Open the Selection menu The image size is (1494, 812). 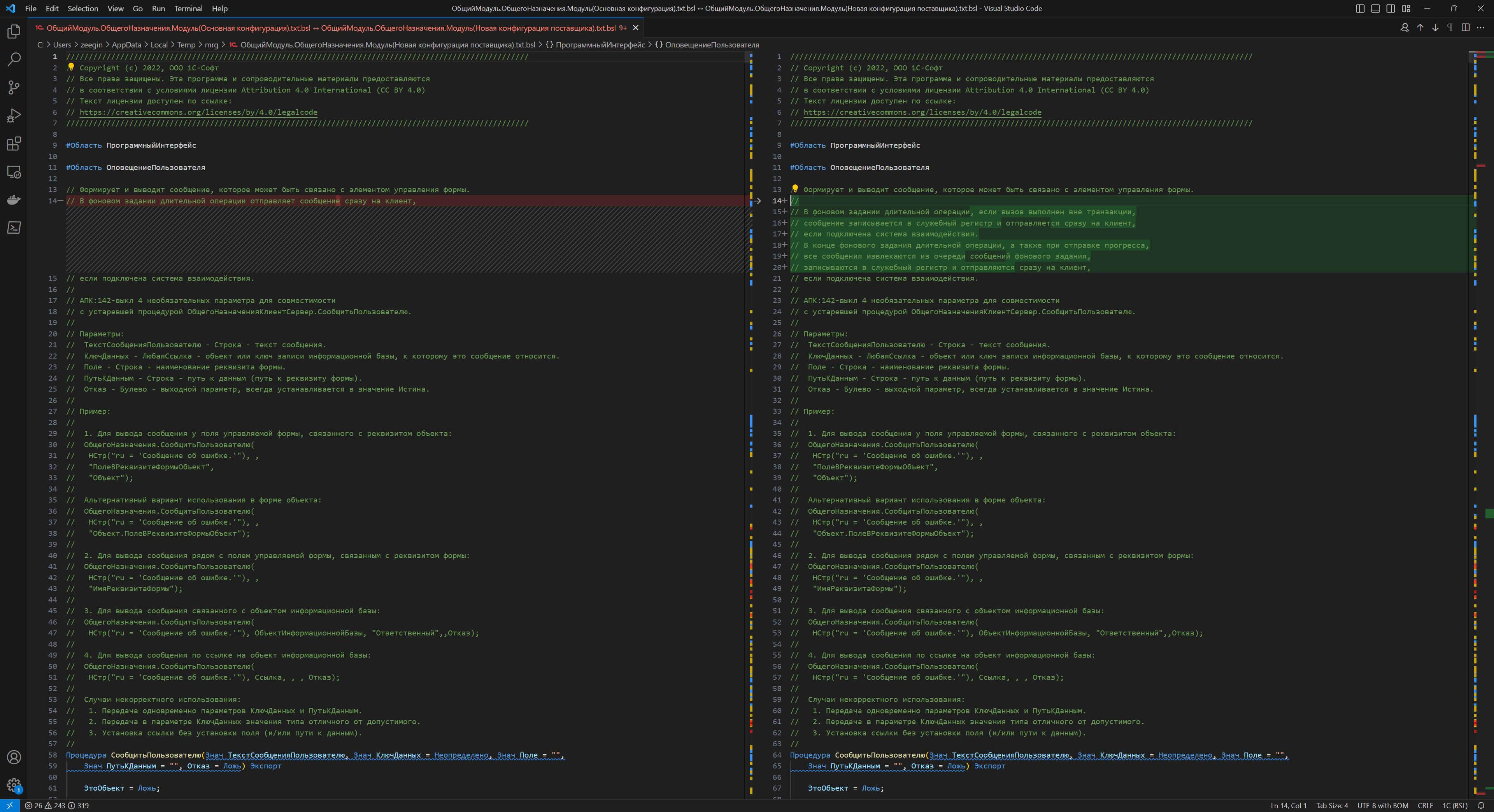coord(83,9)
